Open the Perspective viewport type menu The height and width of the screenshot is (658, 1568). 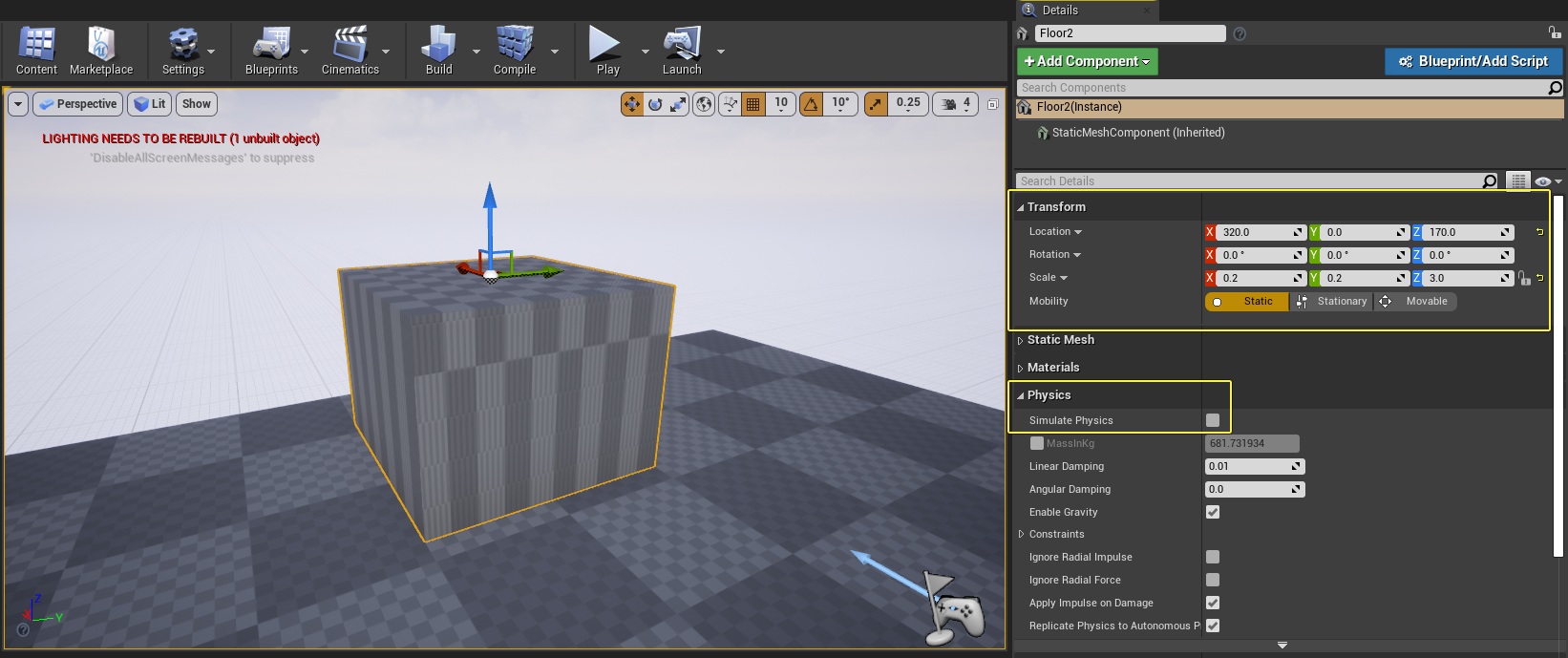pos(77,104)
